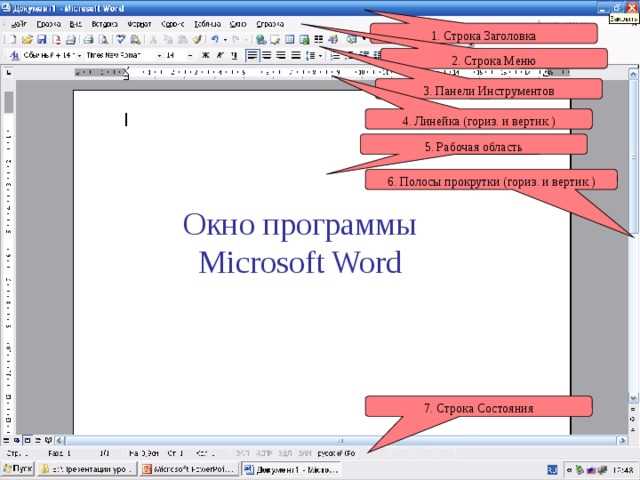Open the line spacing dropdown arrow
The height and width of the screenshot is (480, 640).
pyautogui.click(x=320, y=56)
